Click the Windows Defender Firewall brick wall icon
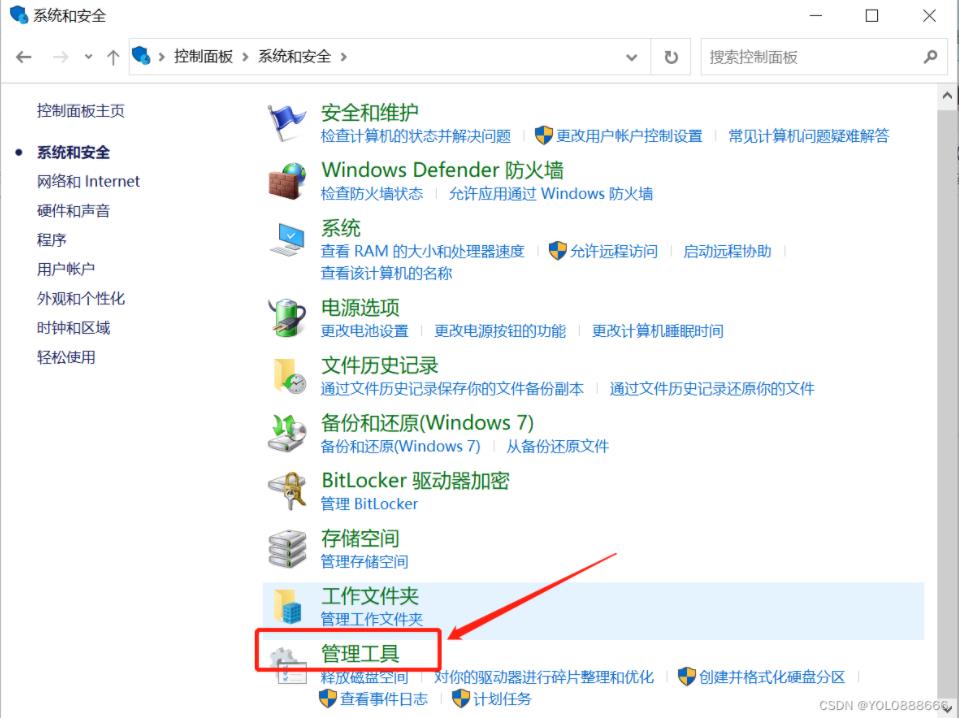This screenshot has width=959, height=718. (x=287, y=181)
